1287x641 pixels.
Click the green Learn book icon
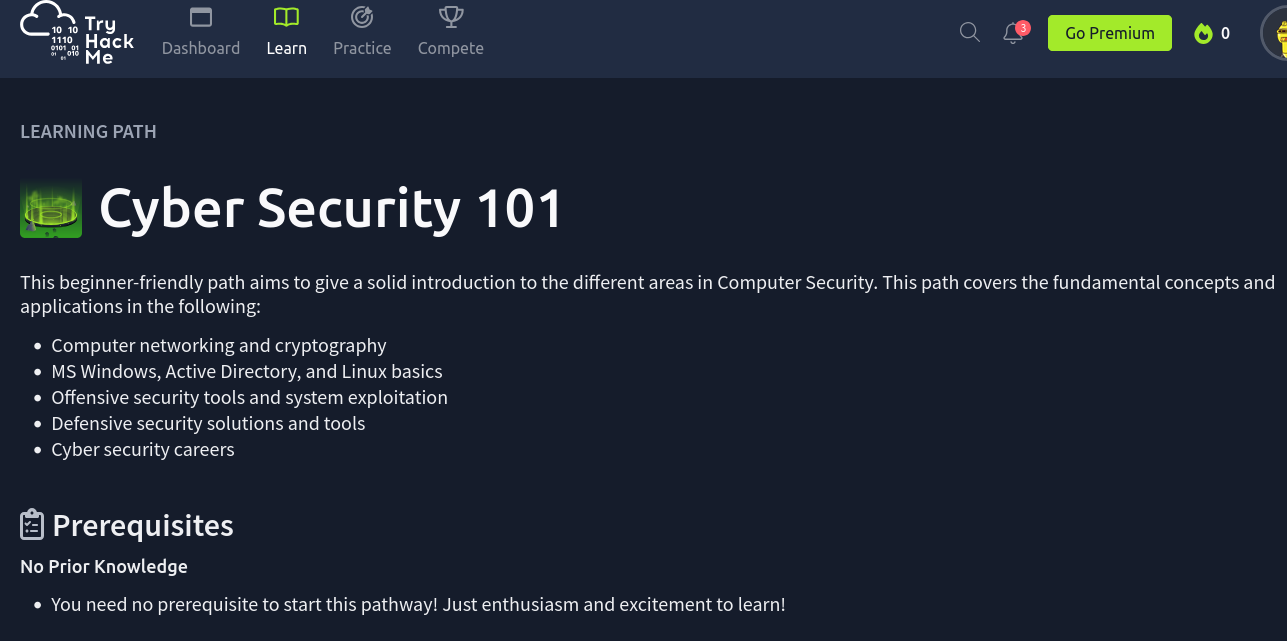(286, 17)
